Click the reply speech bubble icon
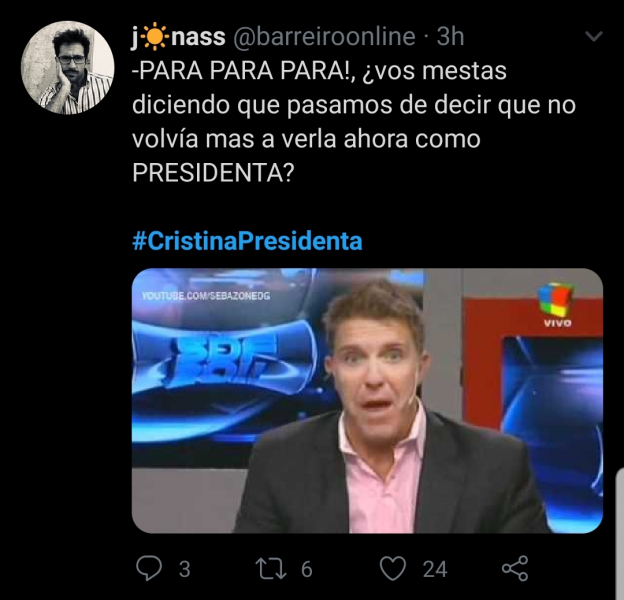The image size is (624, 600). pyautogui.click(x=149, y=568)
